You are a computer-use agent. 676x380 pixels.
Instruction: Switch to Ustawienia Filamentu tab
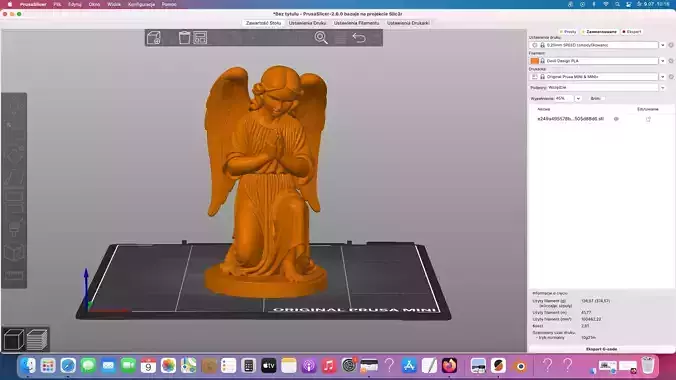pos(357,23)
